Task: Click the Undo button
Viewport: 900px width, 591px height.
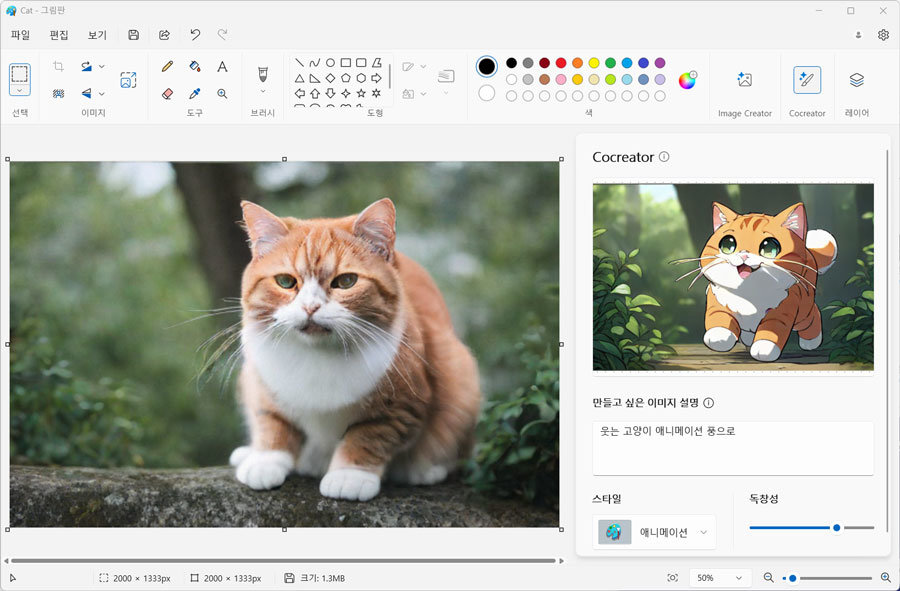Action: 195,35
